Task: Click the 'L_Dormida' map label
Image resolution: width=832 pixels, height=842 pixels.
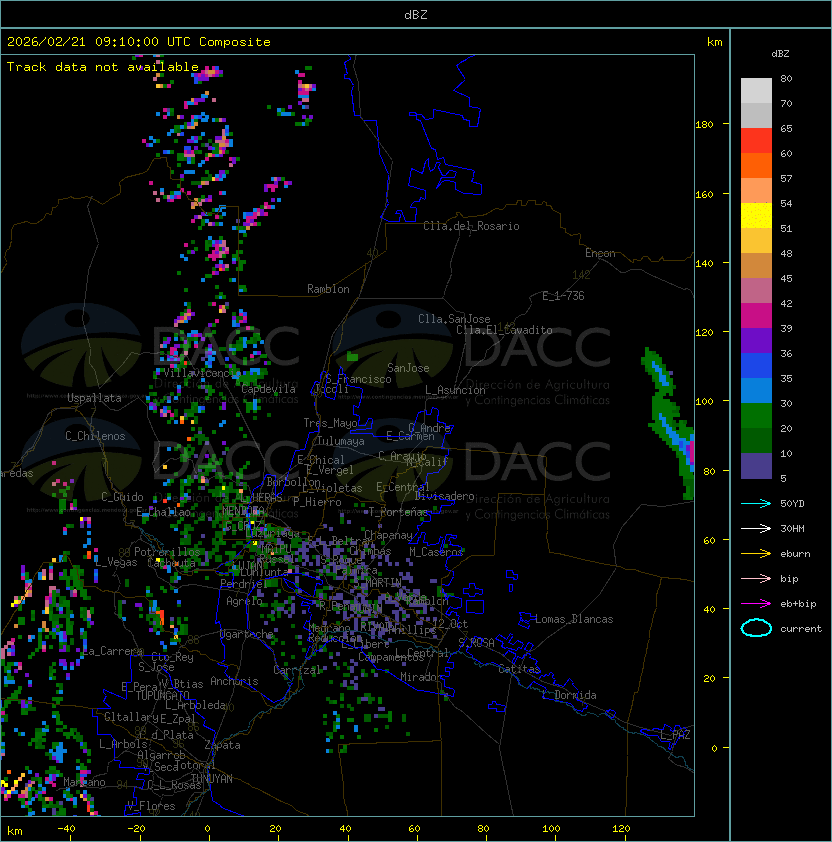Action: 569,695
